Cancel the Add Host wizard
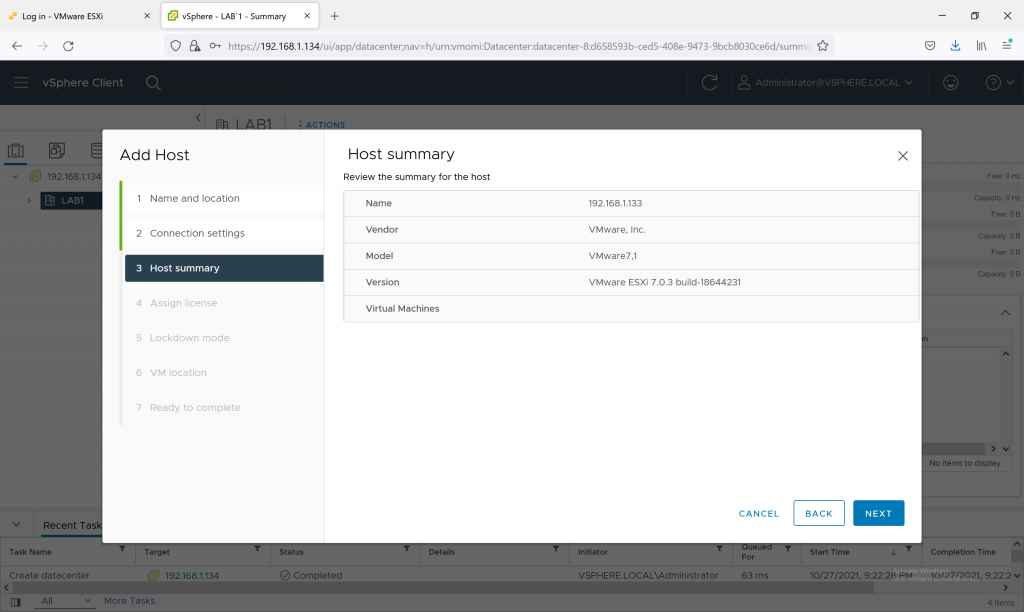The height and width of the screenshot is (612, 1024). (759, 513)
